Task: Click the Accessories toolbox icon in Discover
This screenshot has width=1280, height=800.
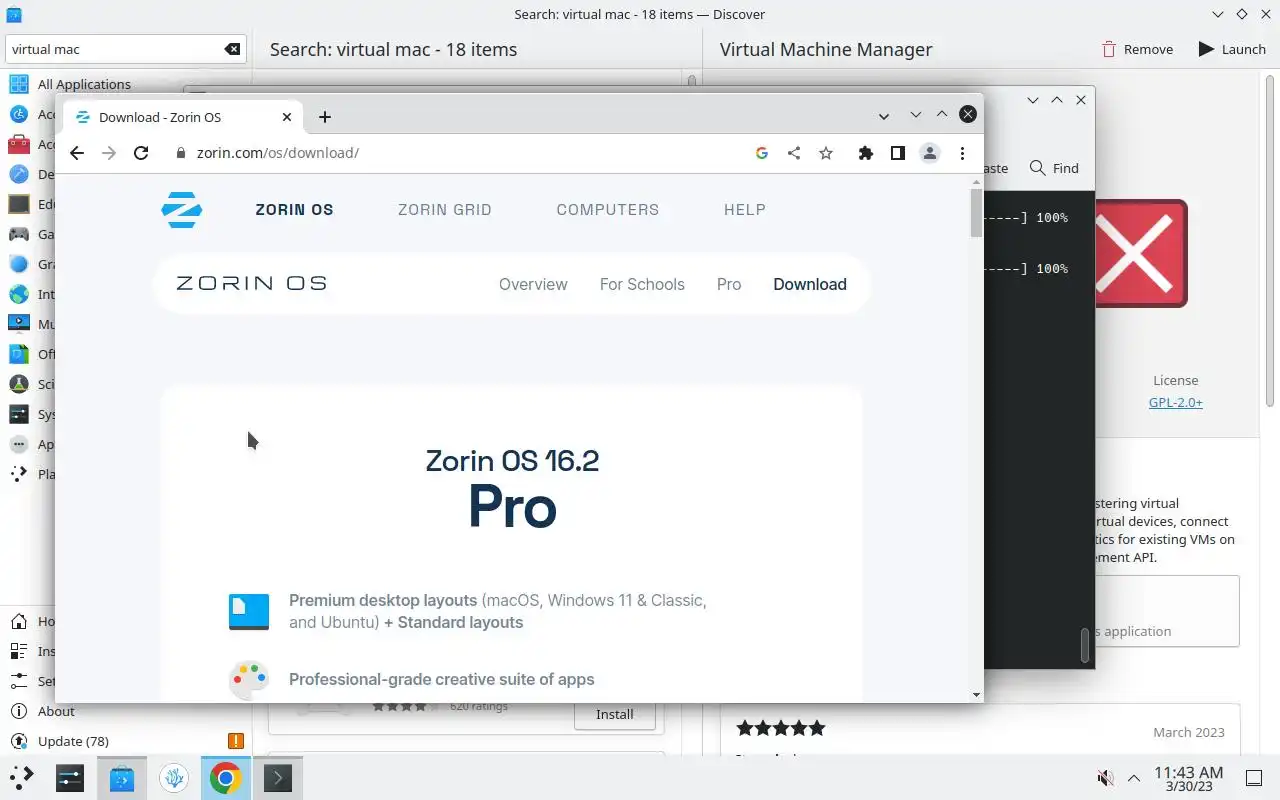Action: pos(19,144)
